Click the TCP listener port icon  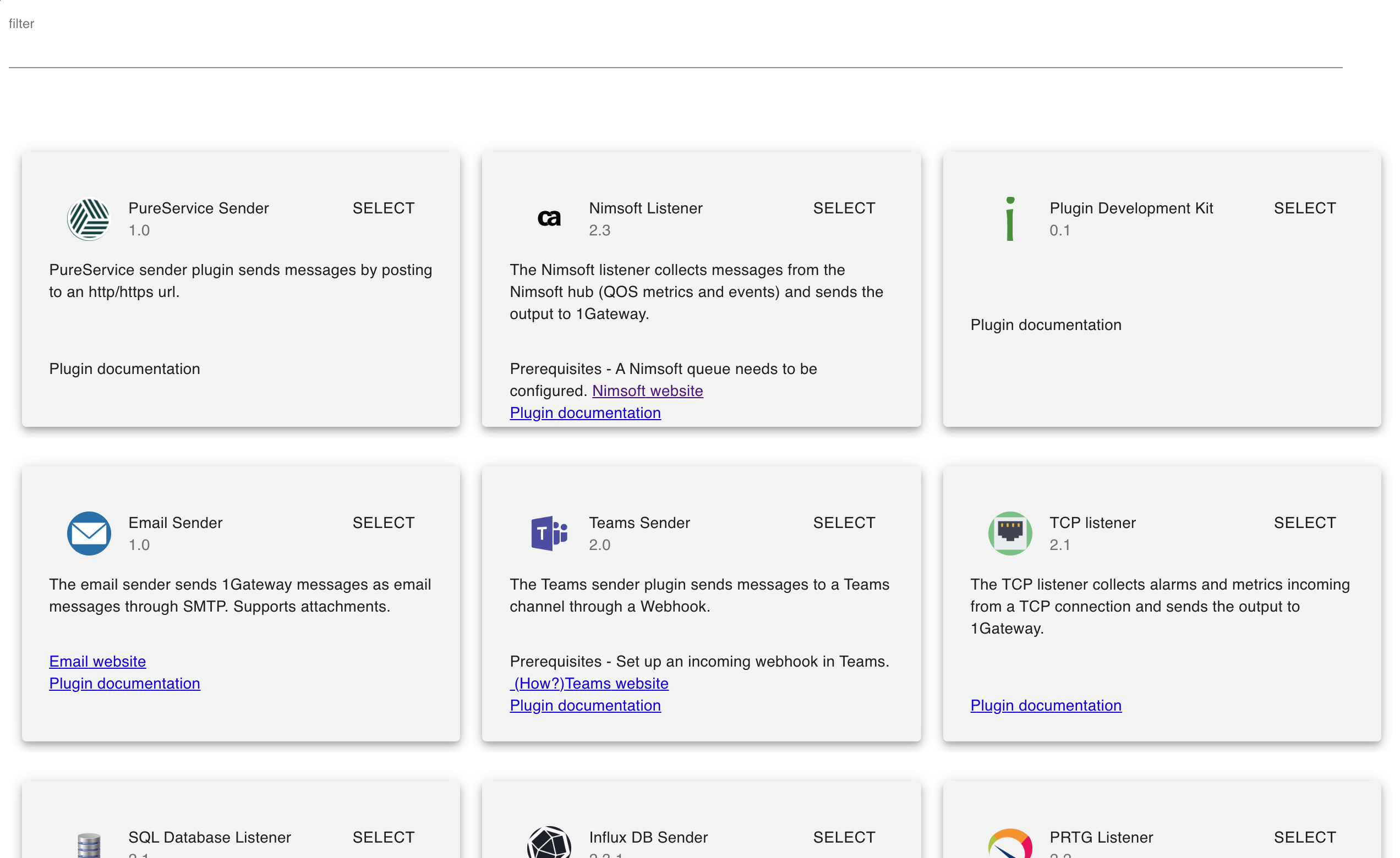pyautogui.click(x=1010, y=533)
